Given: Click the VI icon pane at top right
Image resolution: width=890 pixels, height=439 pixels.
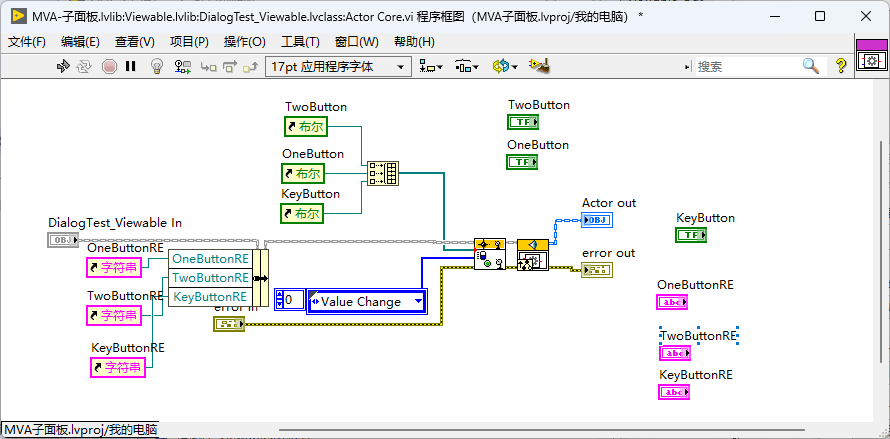Looking at the screenshot, I should point(871,55).
